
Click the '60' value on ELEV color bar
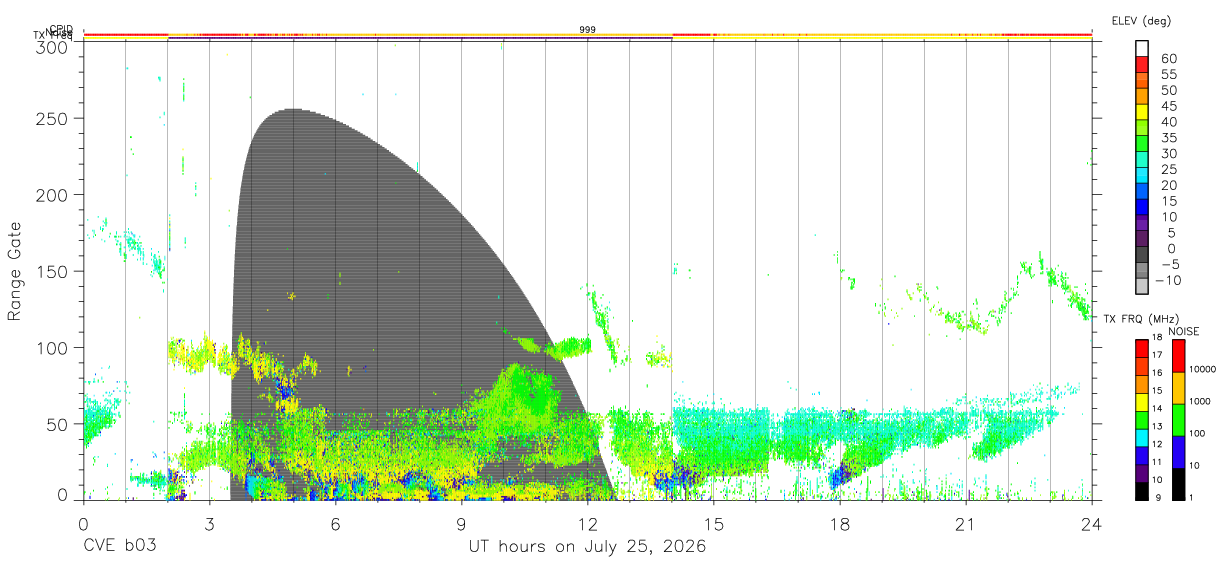coord(1169,59)
